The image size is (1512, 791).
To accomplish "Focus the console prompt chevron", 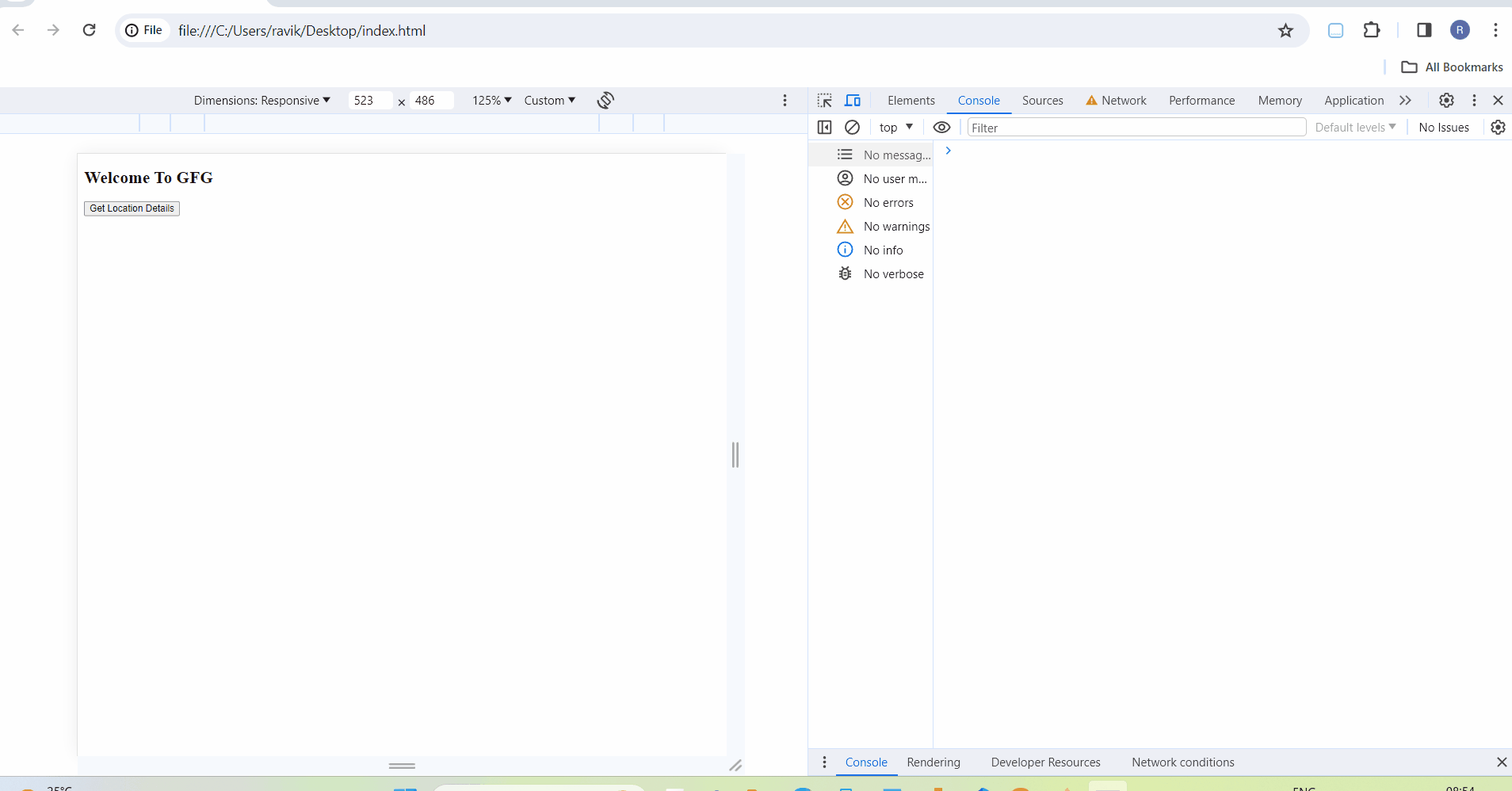I will 948,151.
